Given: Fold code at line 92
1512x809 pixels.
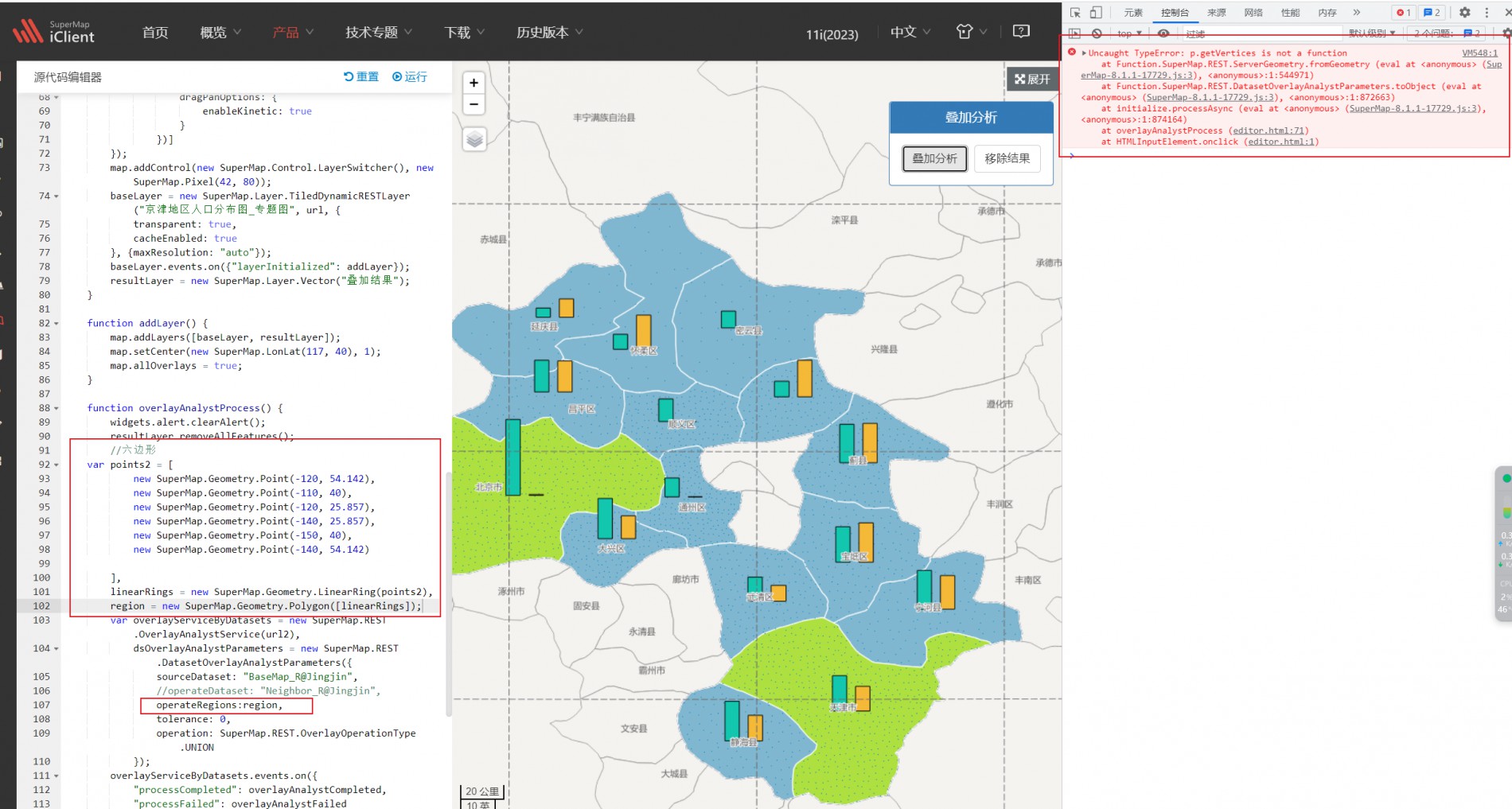Looking at the screenshot, I should [x=57, y=465].
